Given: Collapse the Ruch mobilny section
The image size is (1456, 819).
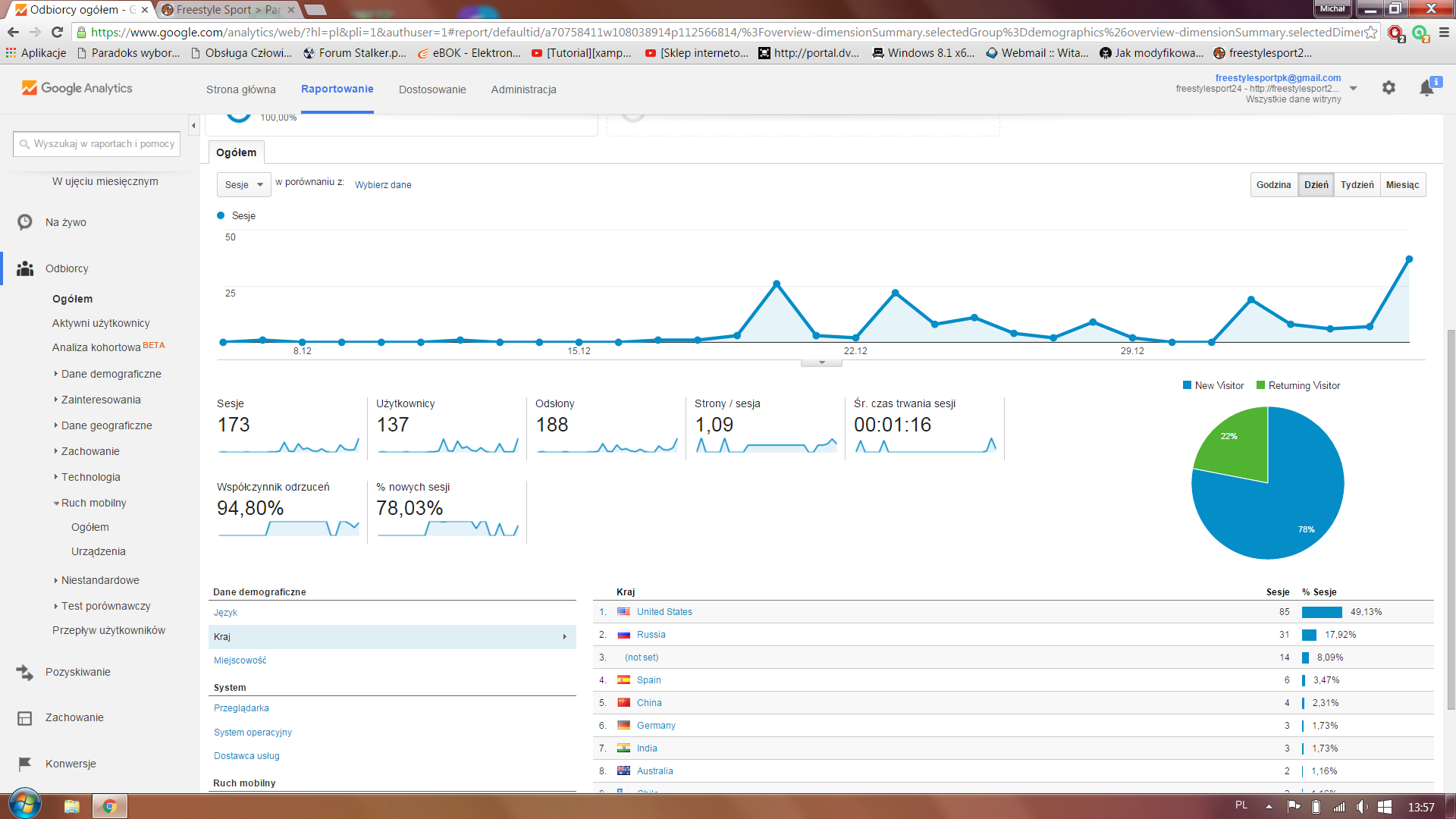Looking at the screenshot, I should pyautogui.click(x=93, y=503).
